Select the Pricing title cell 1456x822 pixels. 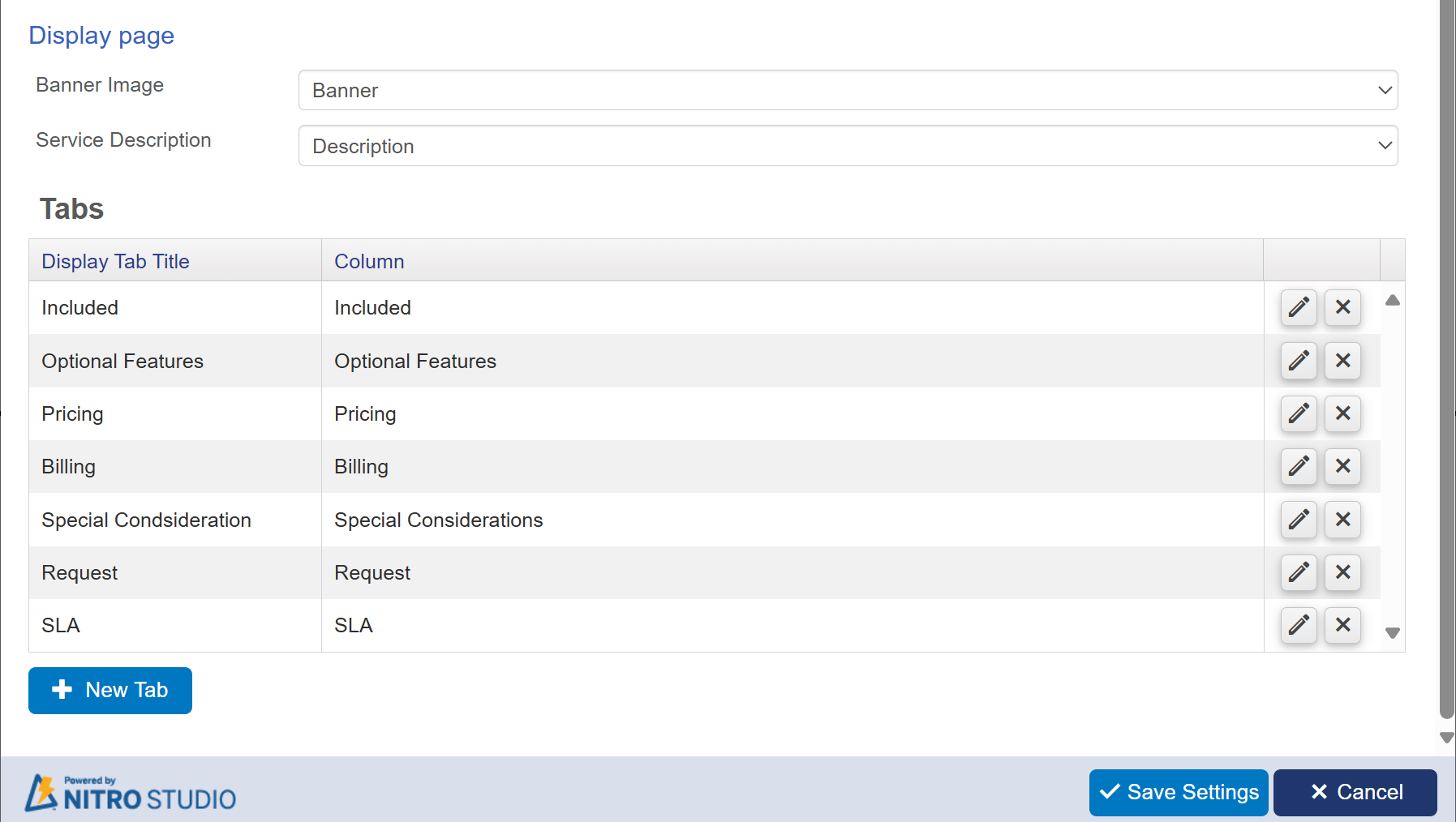coord(175,413)
